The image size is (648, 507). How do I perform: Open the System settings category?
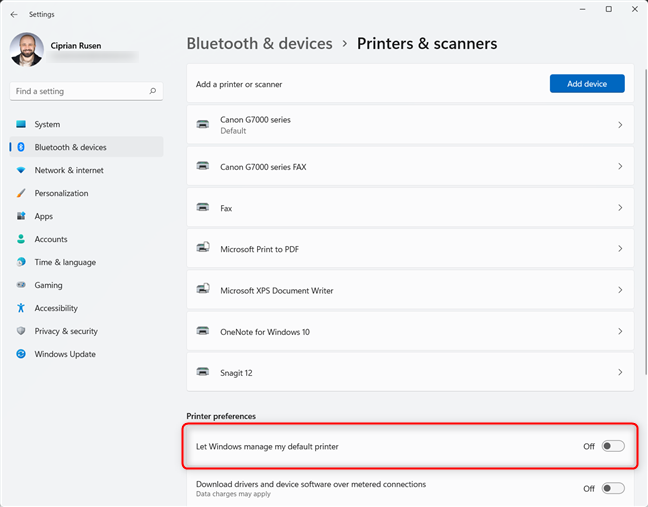coord(86,124)
